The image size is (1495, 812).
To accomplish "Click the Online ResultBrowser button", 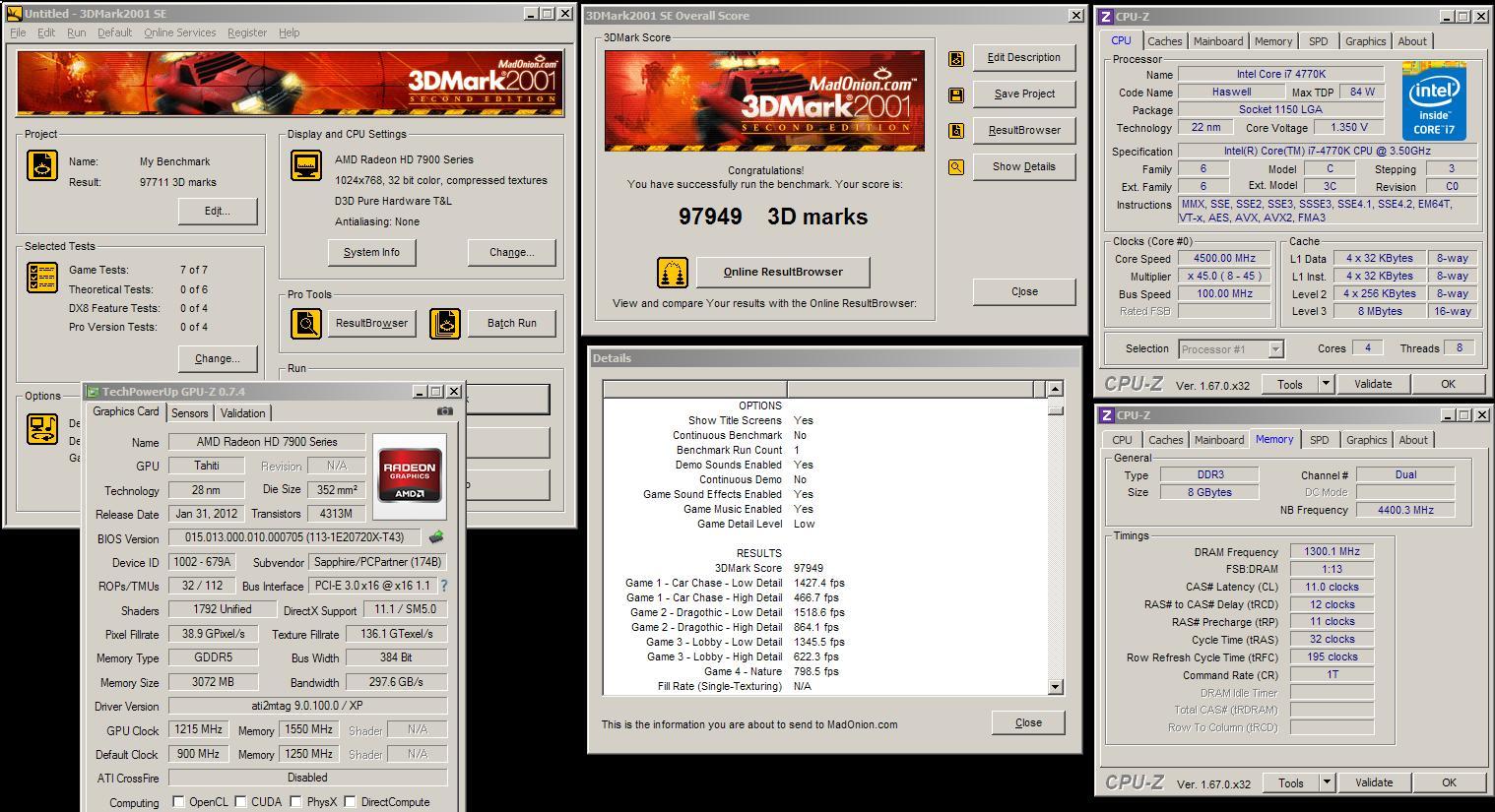I will [783, 272].
